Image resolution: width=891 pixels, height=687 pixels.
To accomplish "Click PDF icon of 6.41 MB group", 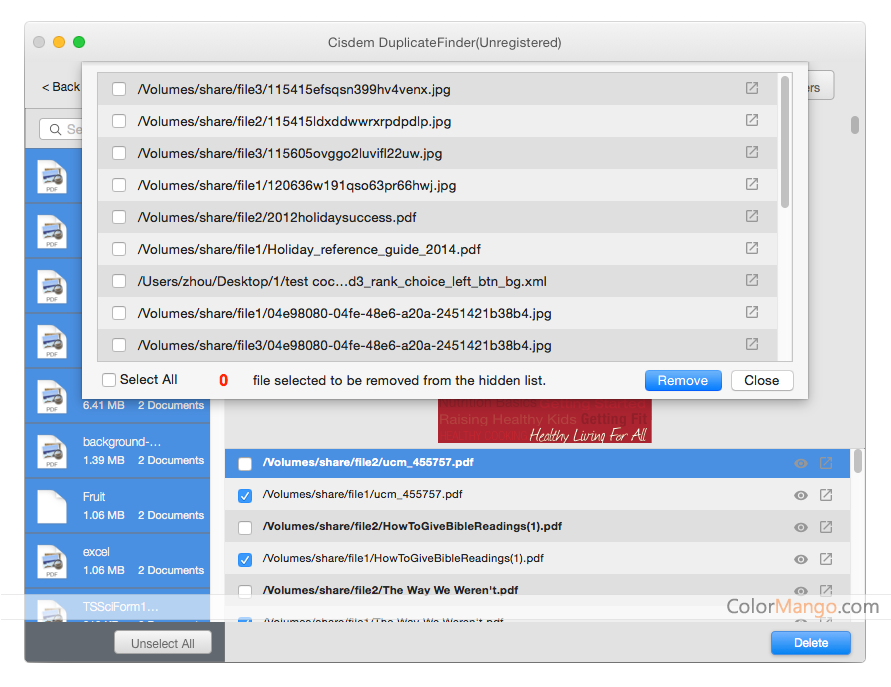I will (x=52, y=396).
